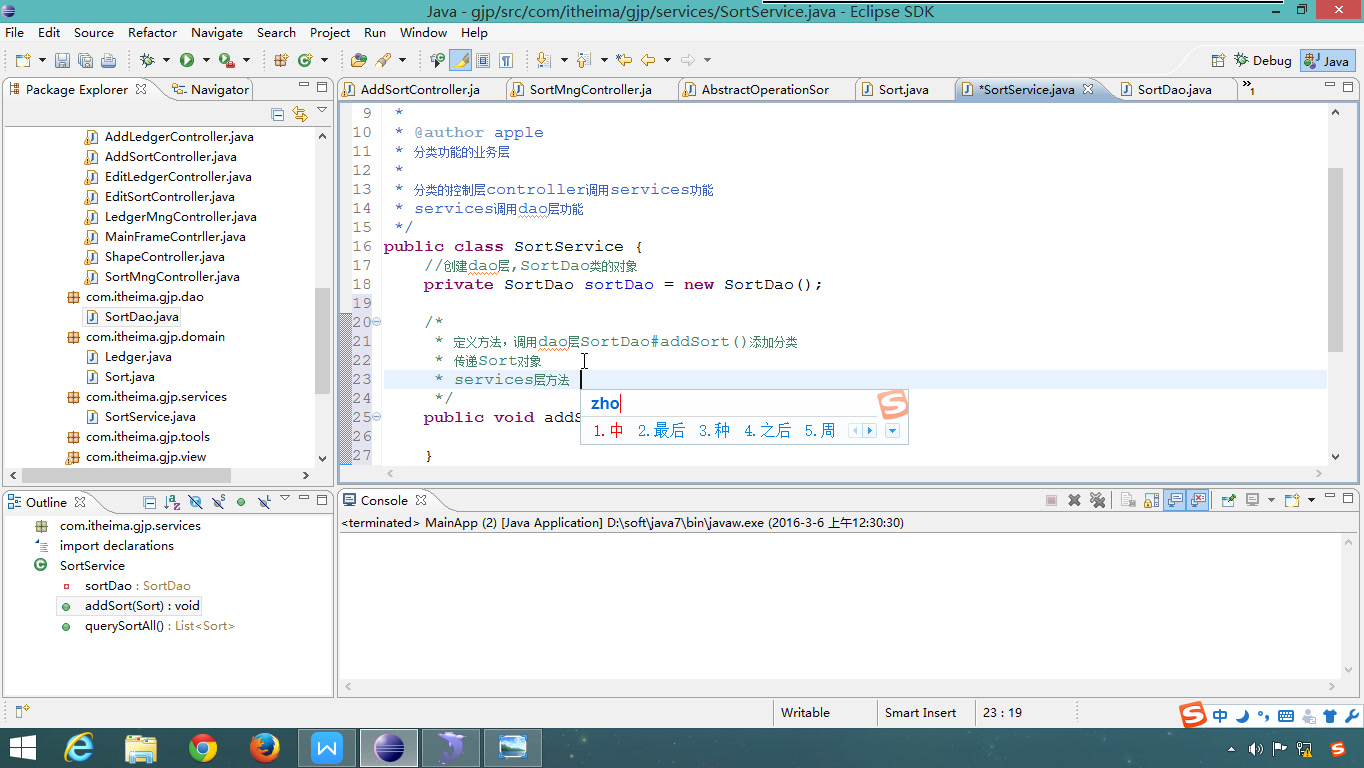Click Remove All Terminated Launches in Console

[x=1097, y=500]
